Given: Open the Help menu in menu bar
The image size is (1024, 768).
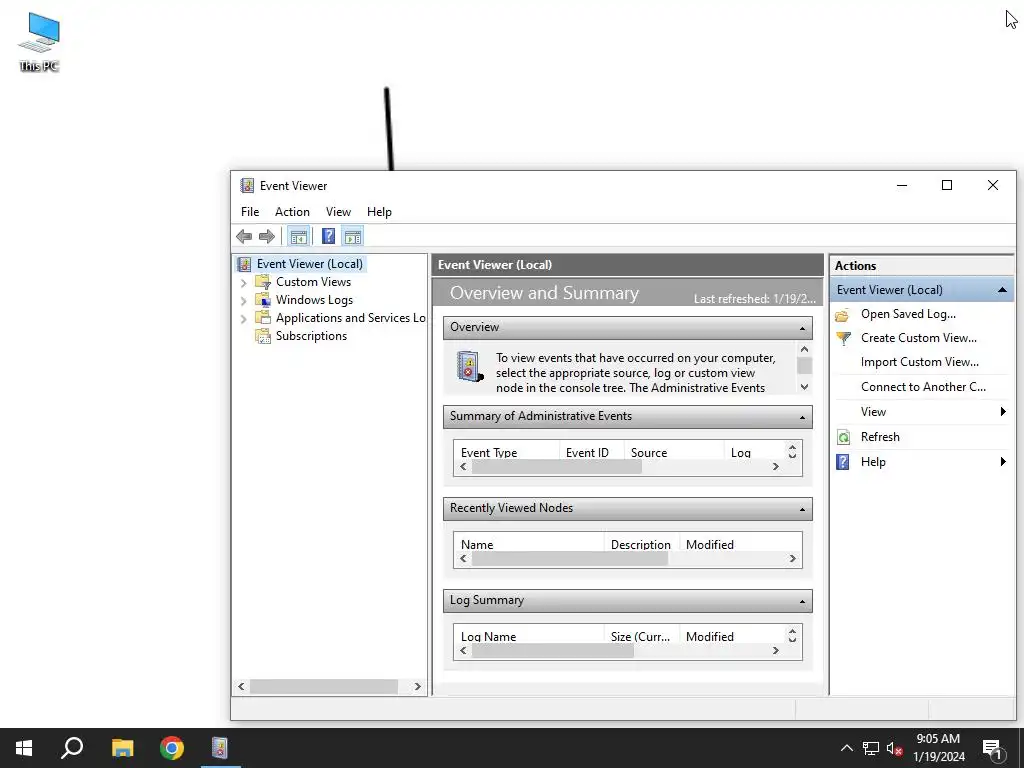Looking at the screenshot, I should point(379,212).
